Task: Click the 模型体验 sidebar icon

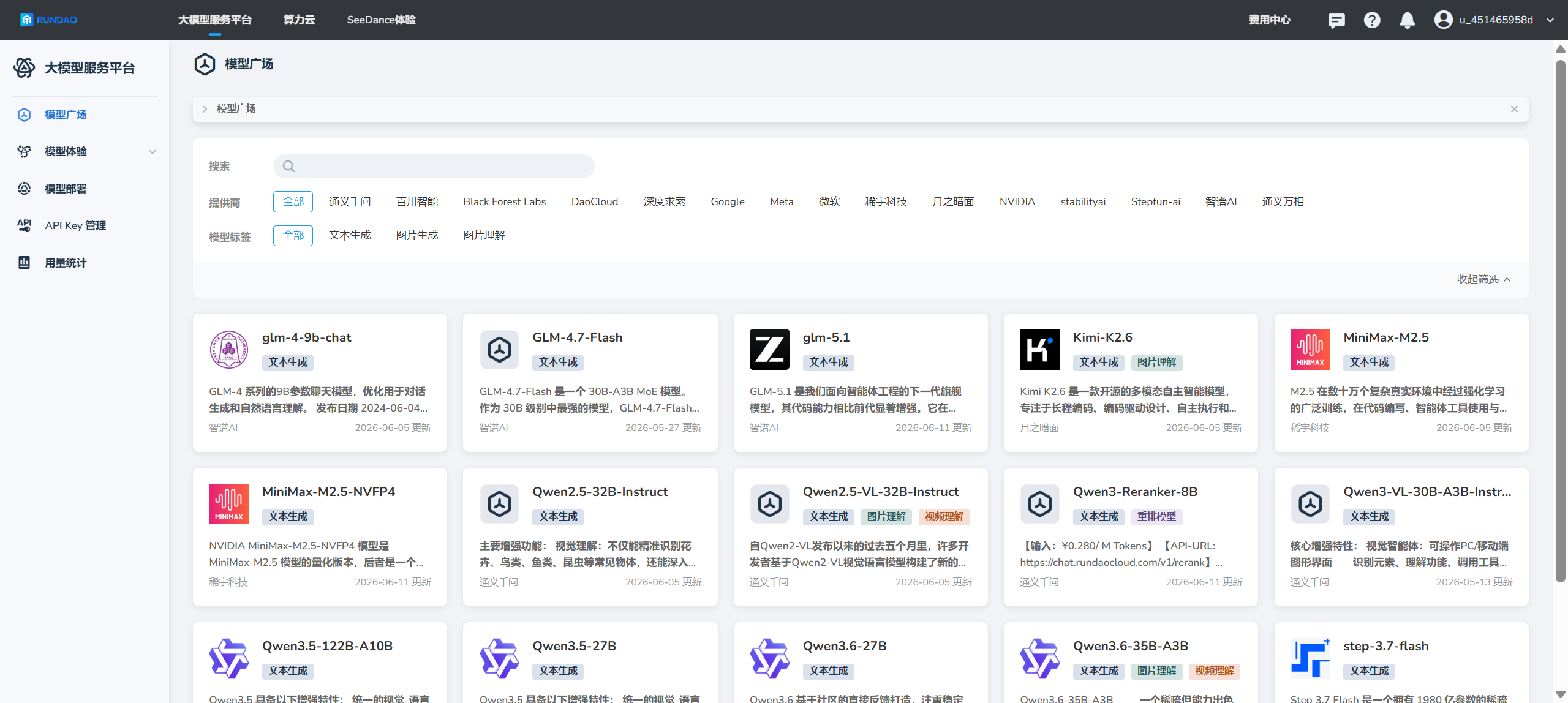Action: point(24,151)
